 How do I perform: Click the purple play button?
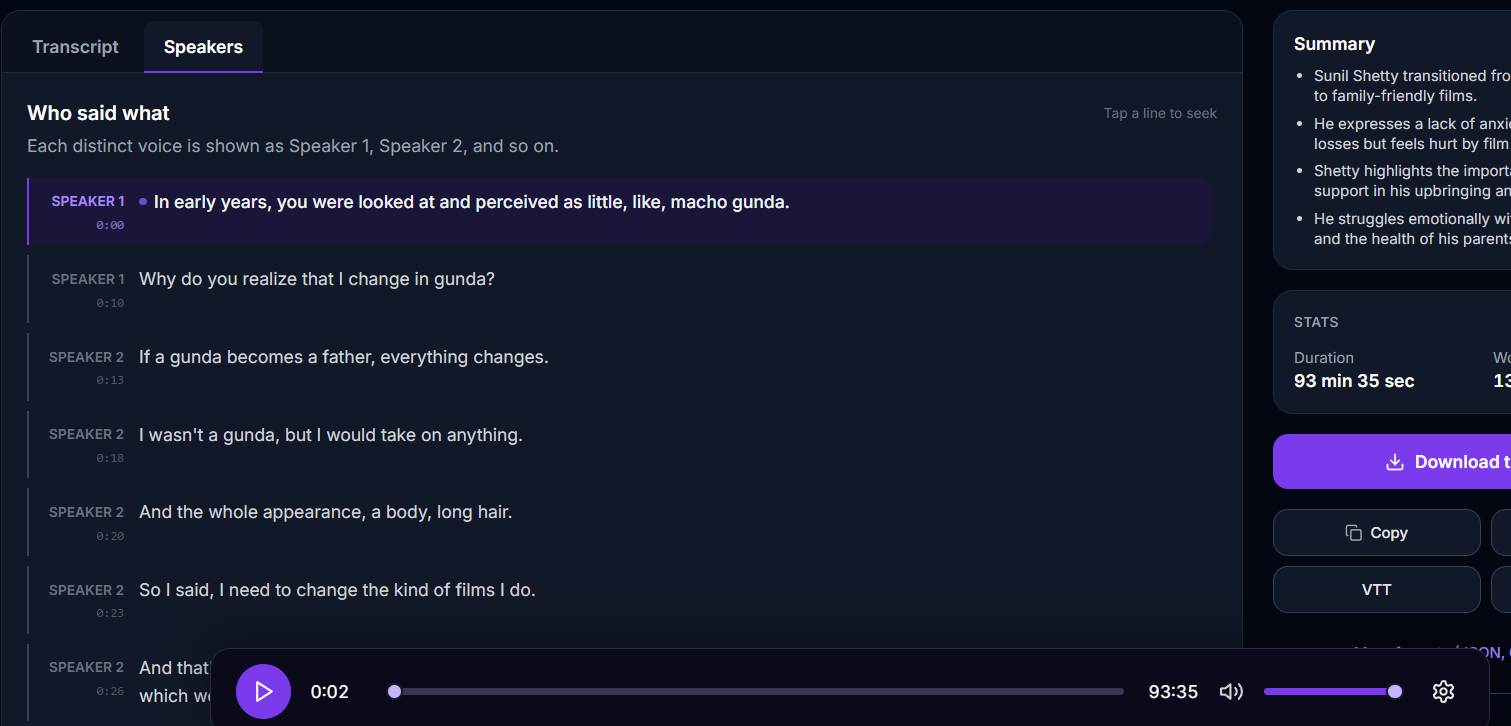coord(263,691)
